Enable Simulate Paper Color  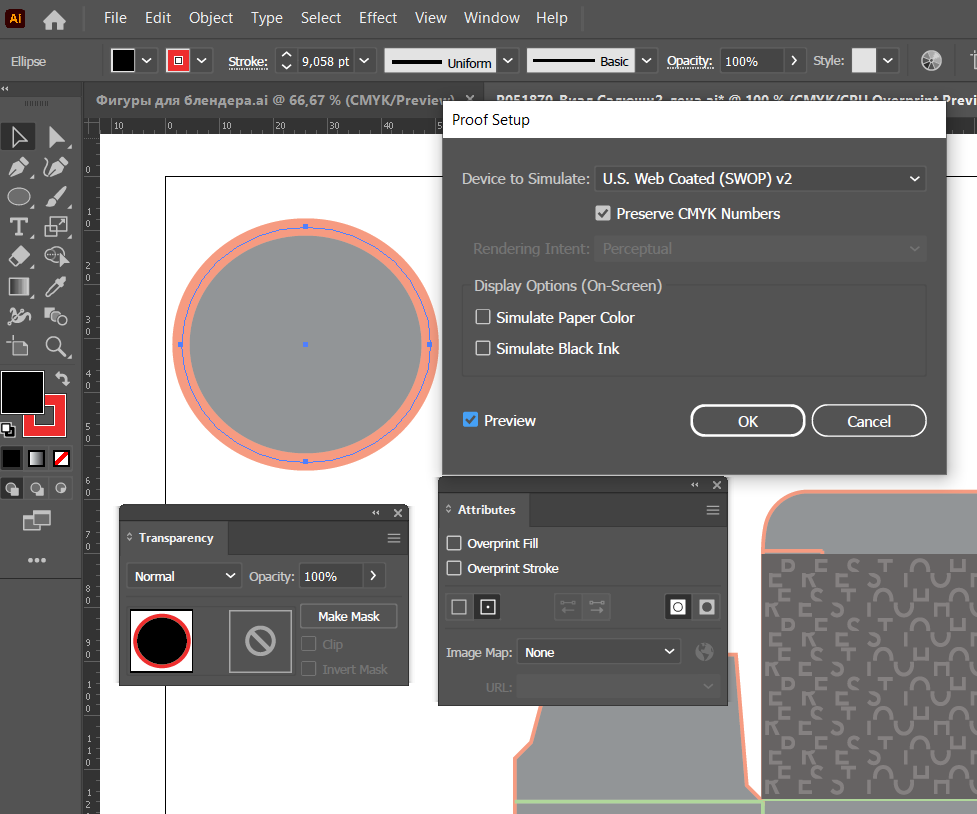(x=483, y=317)
